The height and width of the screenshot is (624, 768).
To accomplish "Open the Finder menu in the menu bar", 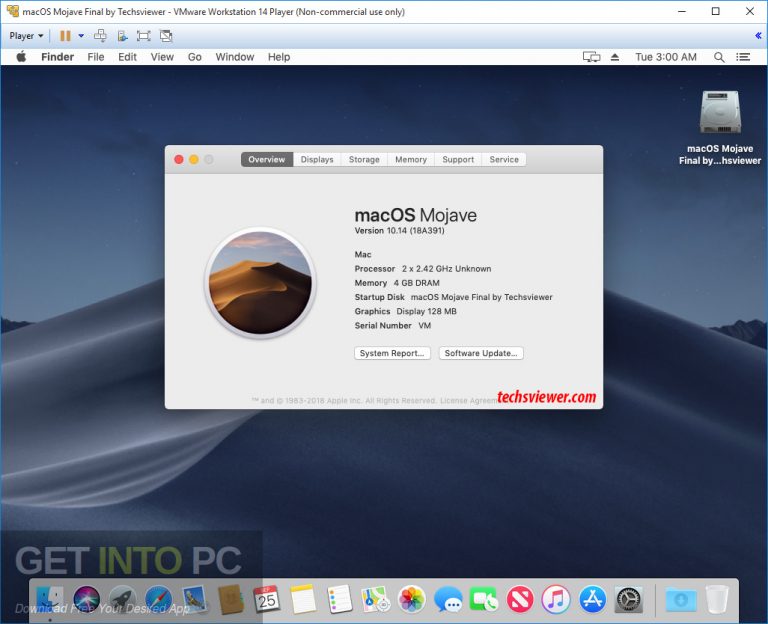I will coord(57,57).
